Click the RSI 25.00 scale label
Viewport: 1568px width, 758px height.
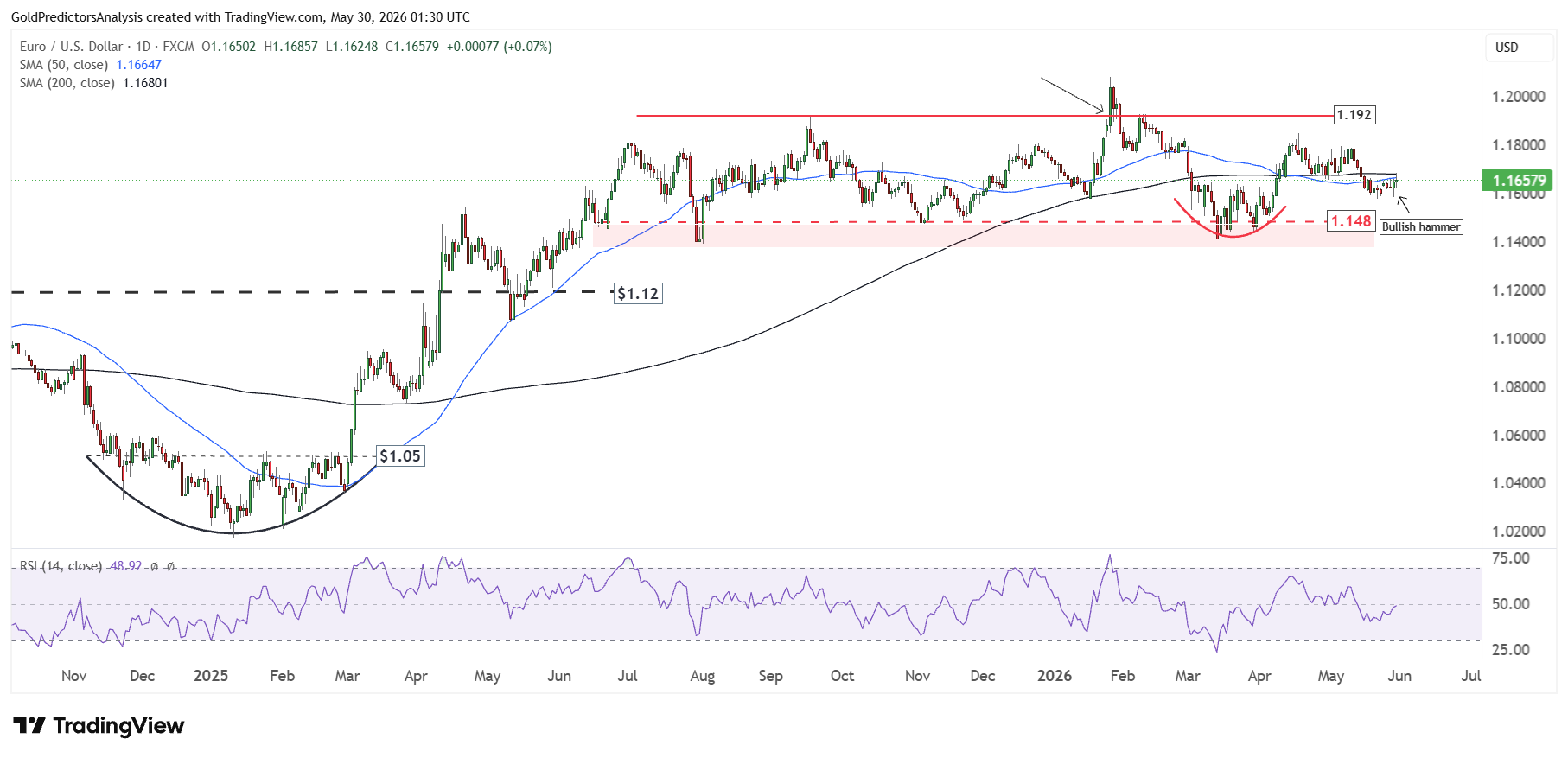[x=1511, y=649]
